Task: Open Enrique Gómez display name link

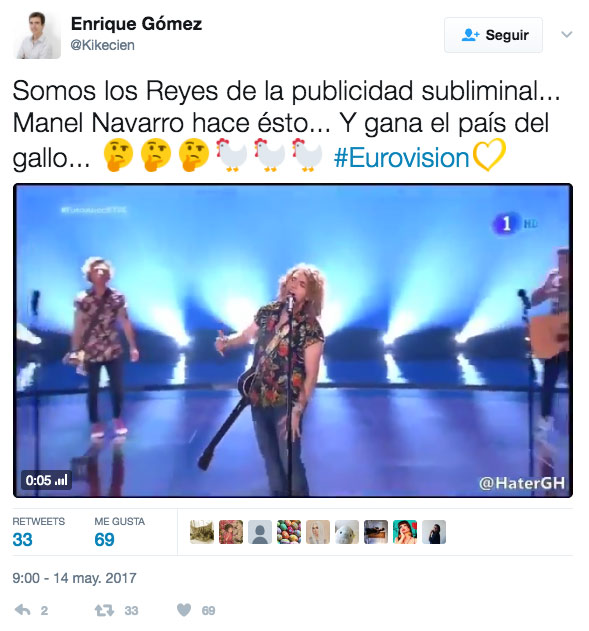Action: (x=136, y=24)
